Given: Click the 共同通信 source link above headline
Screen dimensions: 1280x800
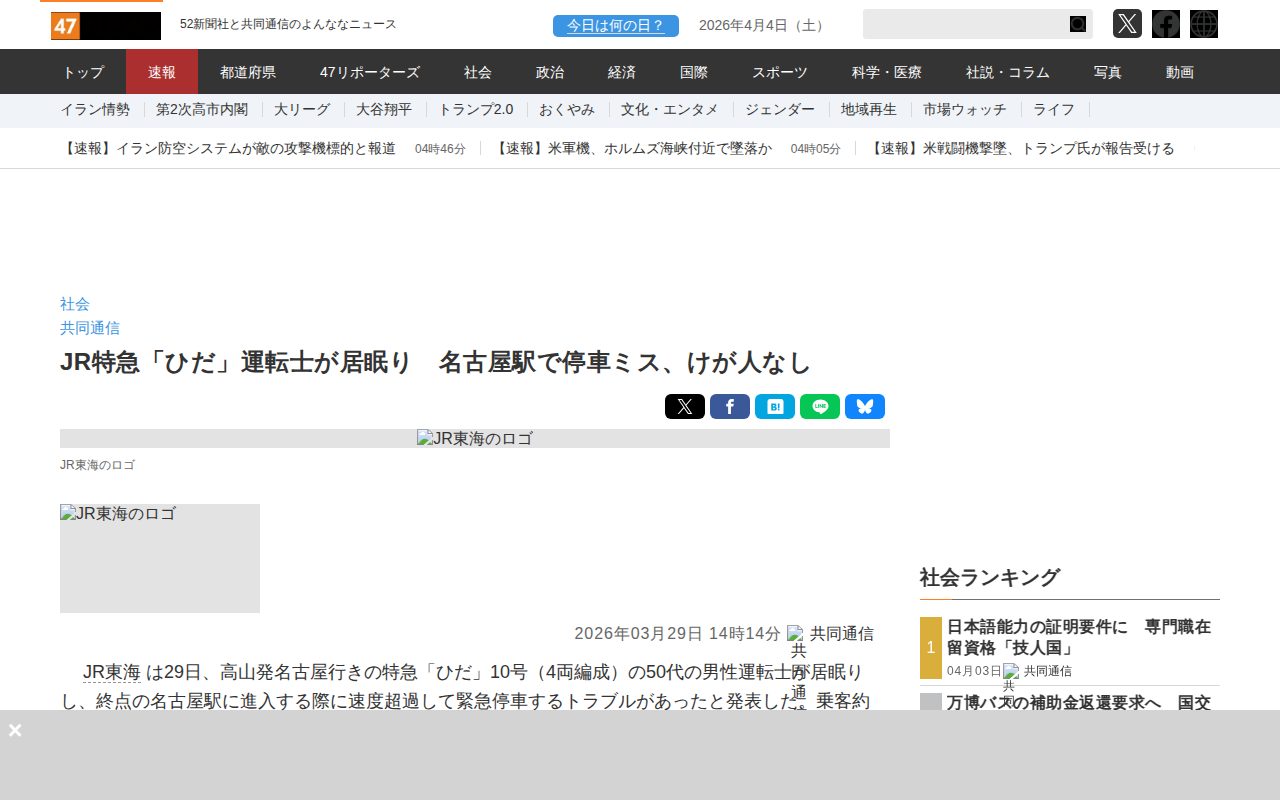Looking at the screenshot, I should 90,328.
